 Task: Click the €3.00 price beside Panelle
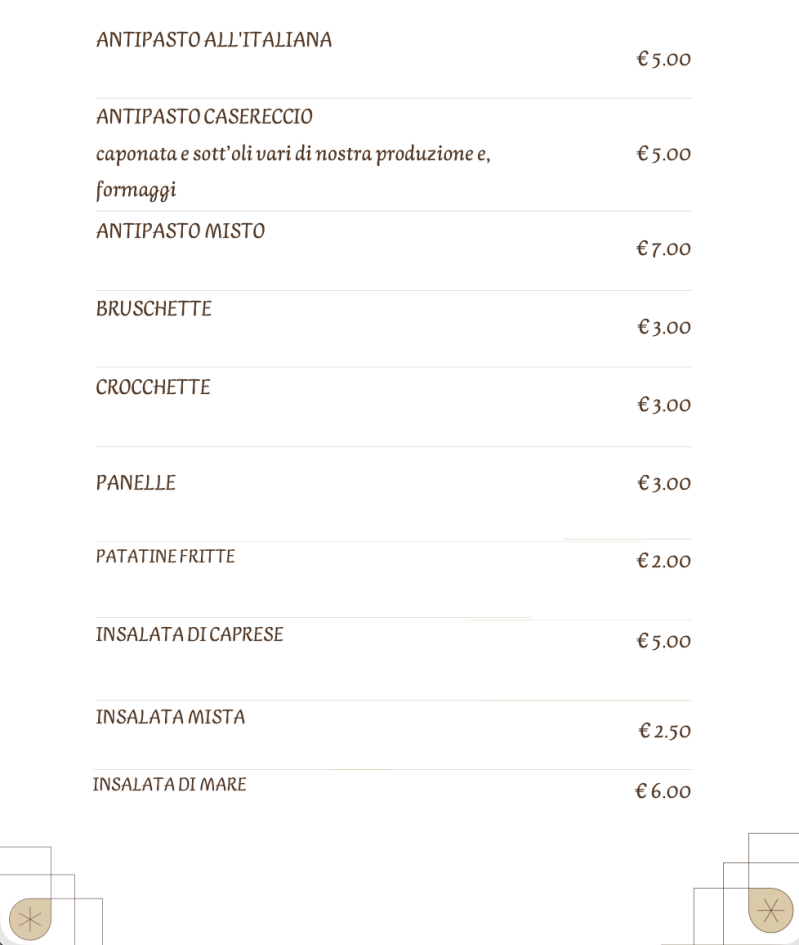tap(663, 483)
